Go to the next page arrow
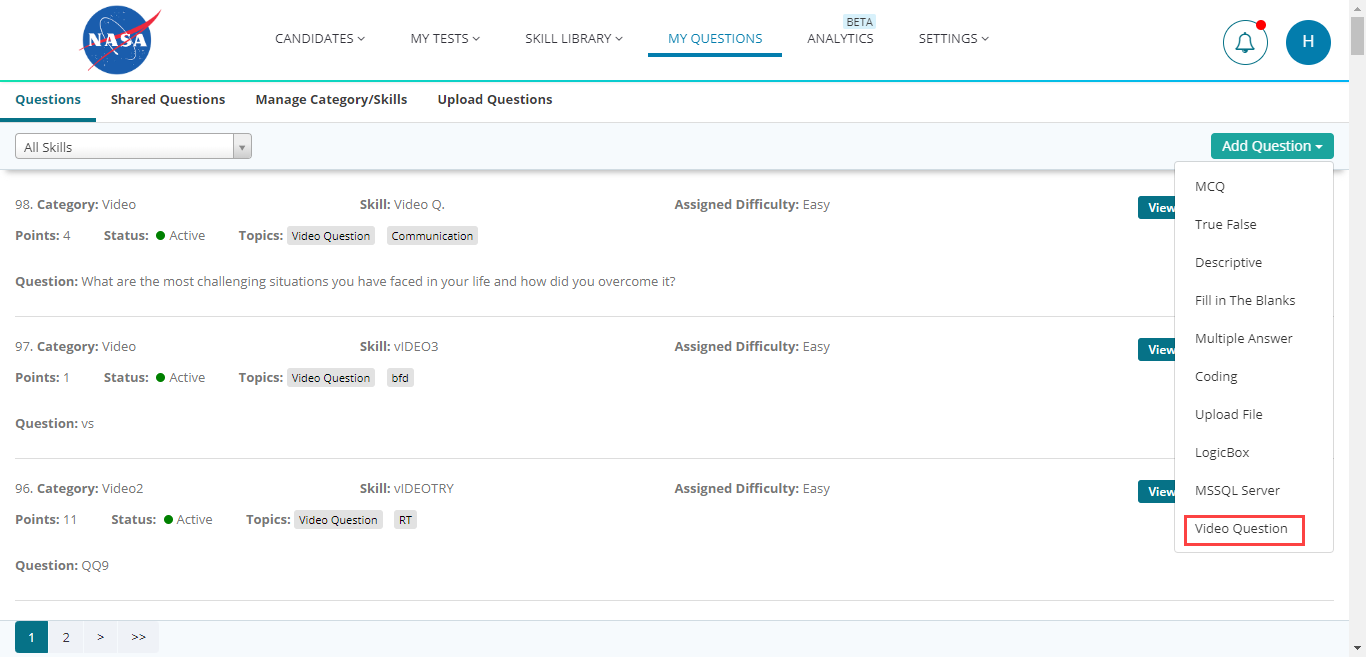 coord(101,637)
